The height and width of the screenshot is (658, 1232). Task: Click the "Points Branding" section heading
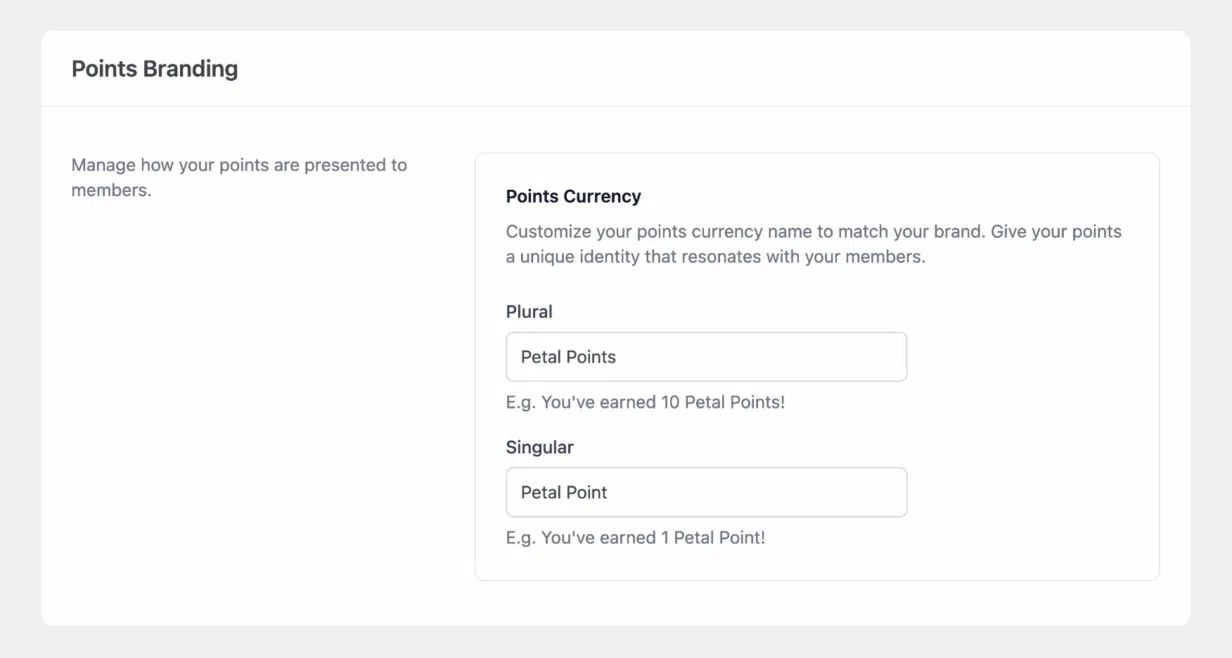(155, 69)
